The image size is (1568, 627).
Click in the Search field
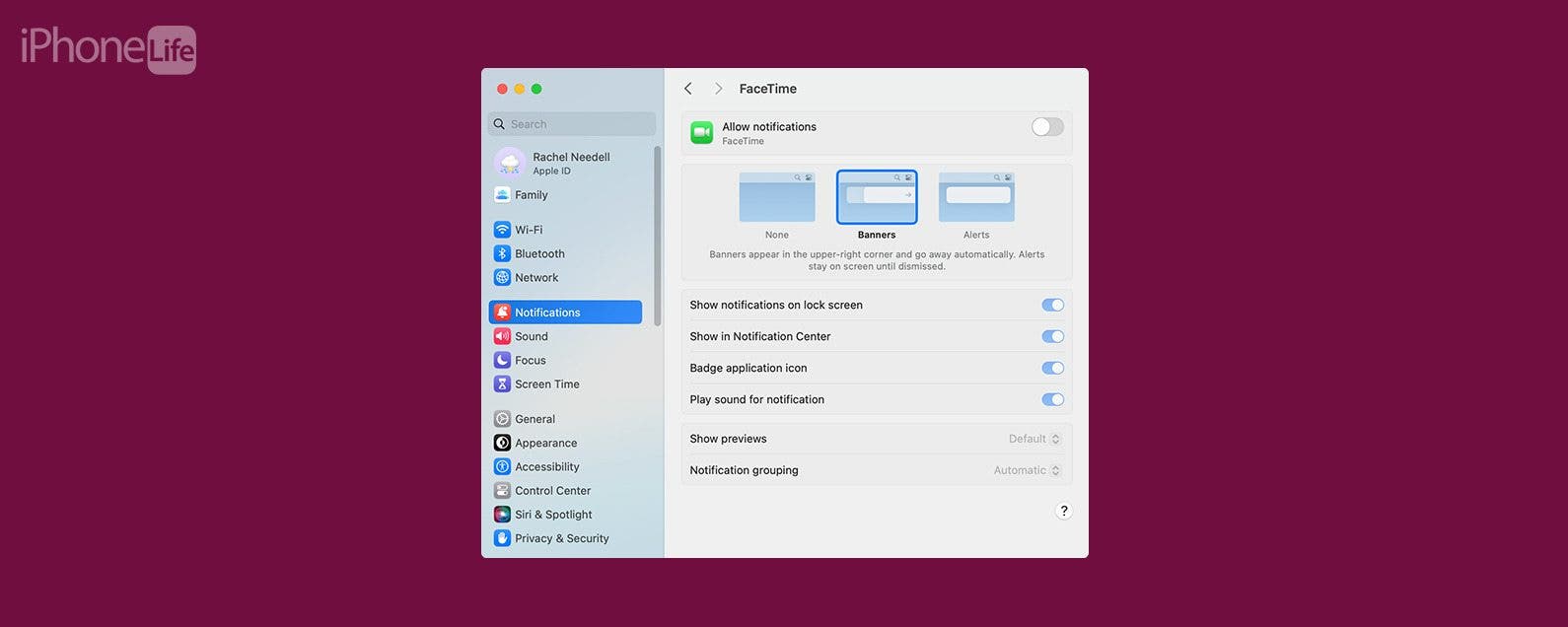(577, 124)
